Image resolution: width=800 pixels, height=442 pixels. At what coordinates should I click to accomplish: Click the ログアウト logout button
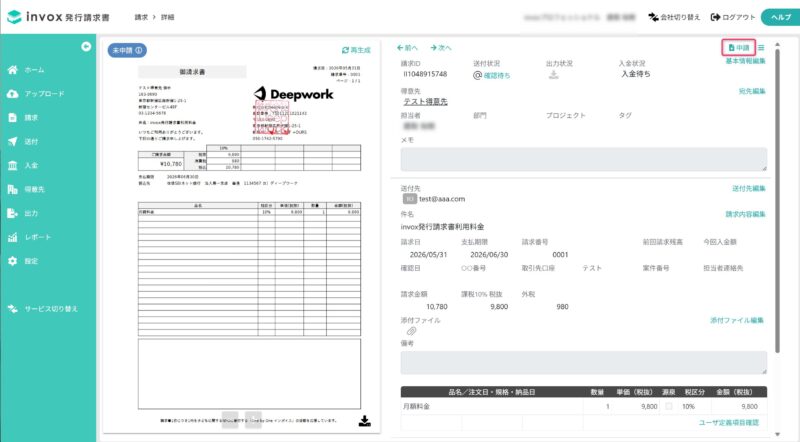[x=733, y=17]
